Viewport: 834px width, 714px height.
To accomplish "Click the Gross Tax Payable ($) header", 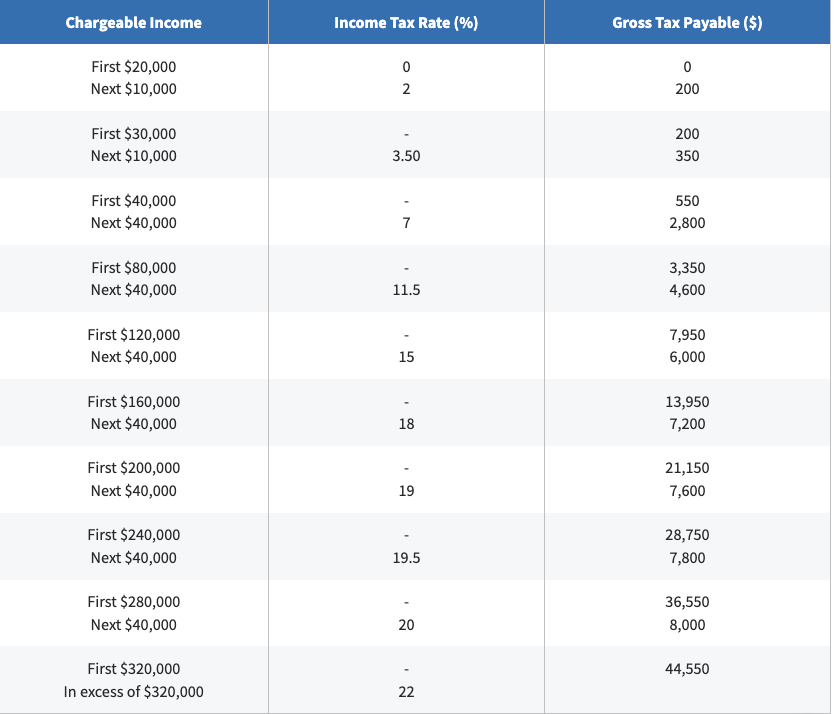I will pos(687,23).
